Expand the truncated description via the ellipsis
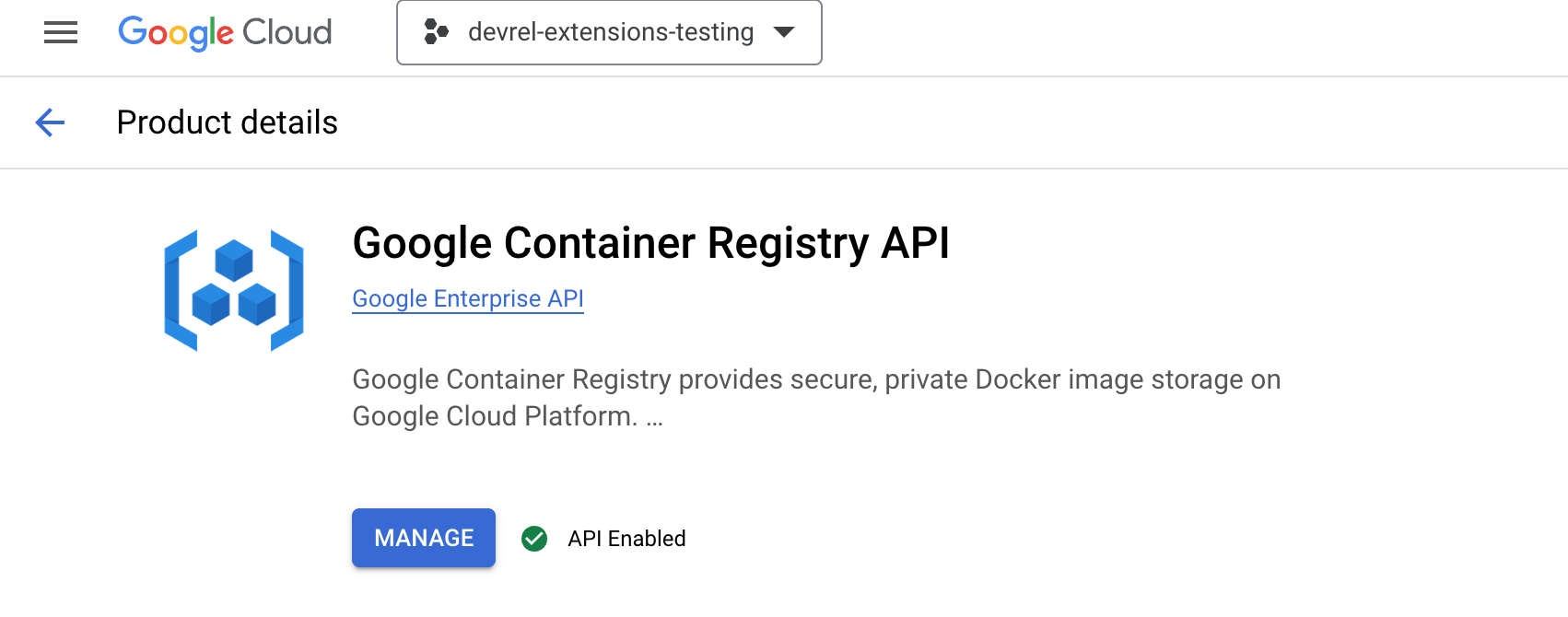 click(654, 418)
